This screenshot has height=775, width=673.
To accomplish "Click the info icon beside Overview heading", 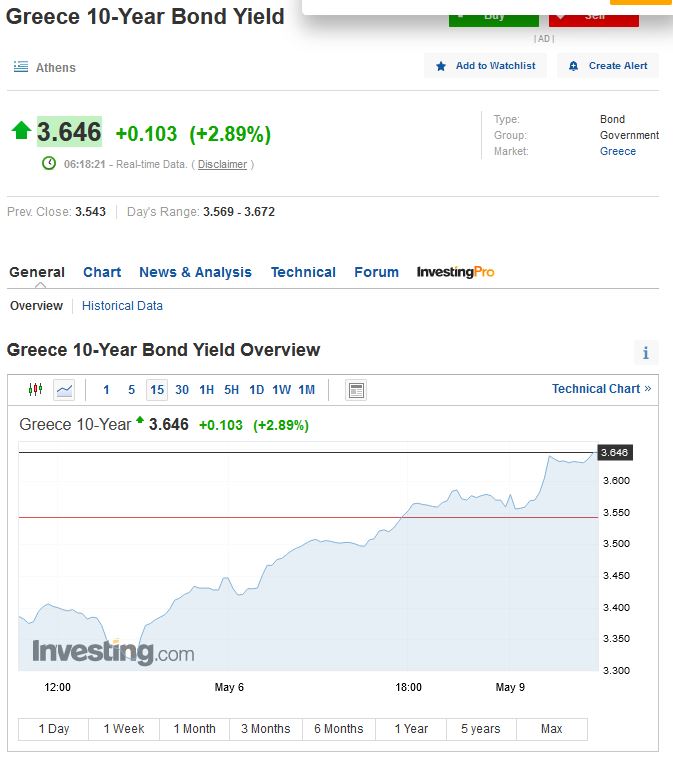I will [x=646, y=353].
